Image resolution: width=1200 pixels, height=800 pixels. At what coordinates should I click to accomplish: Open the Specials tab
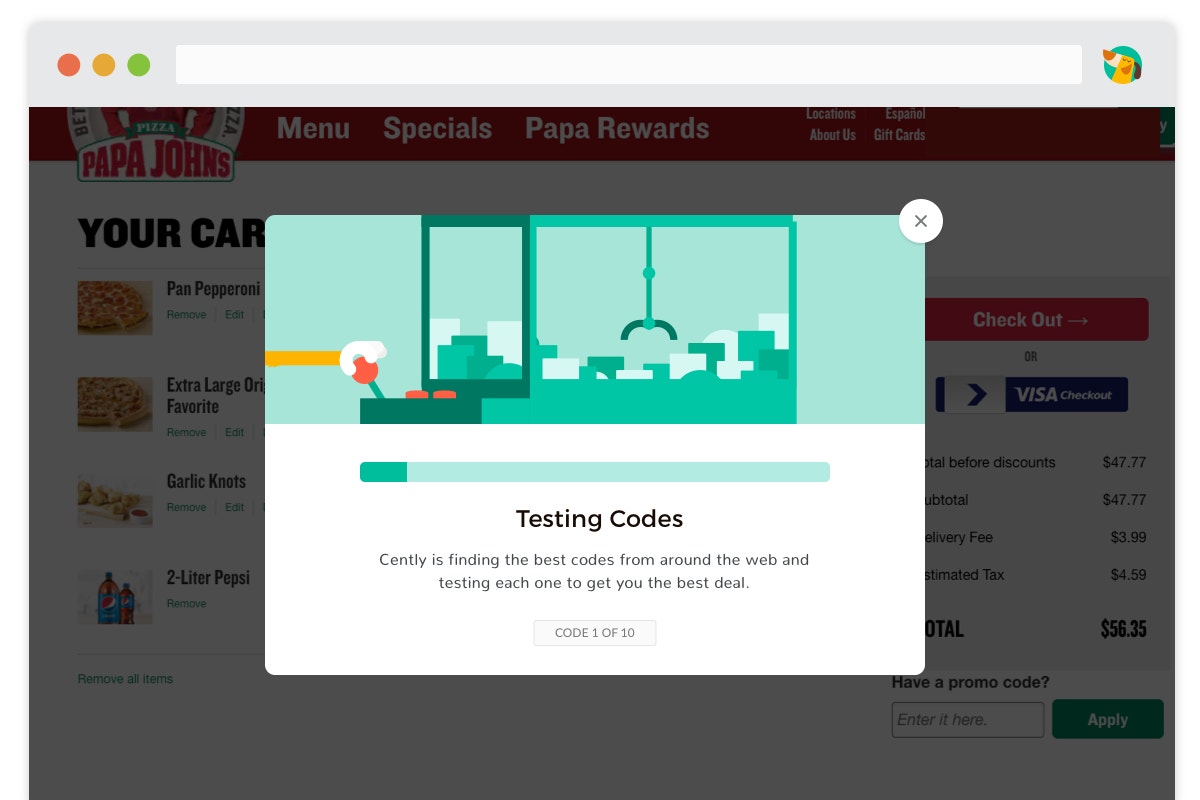(438, 129)
